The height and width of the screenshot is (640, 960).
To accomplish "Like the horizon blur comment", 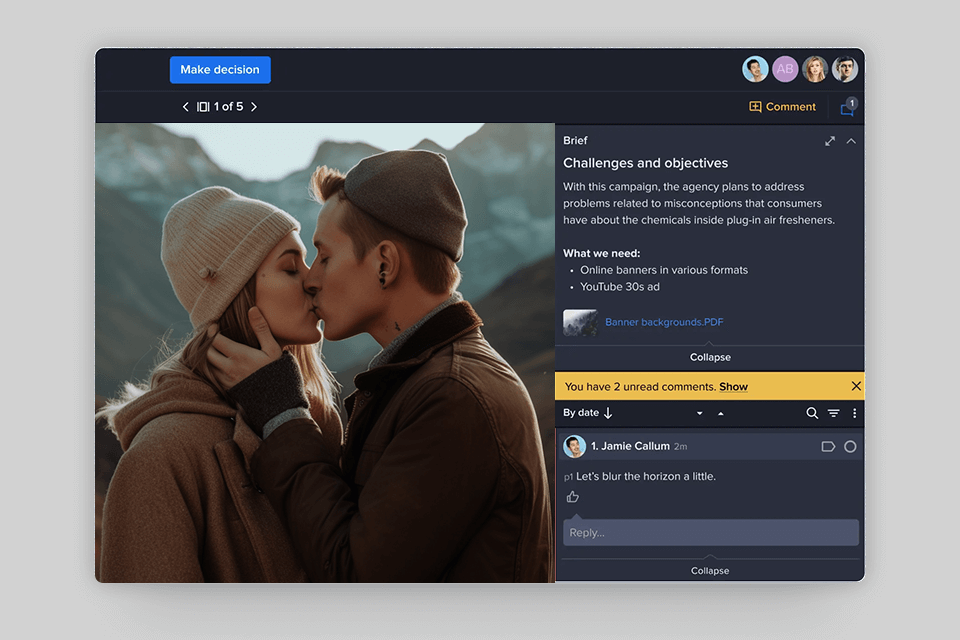I will pos(572,497).
